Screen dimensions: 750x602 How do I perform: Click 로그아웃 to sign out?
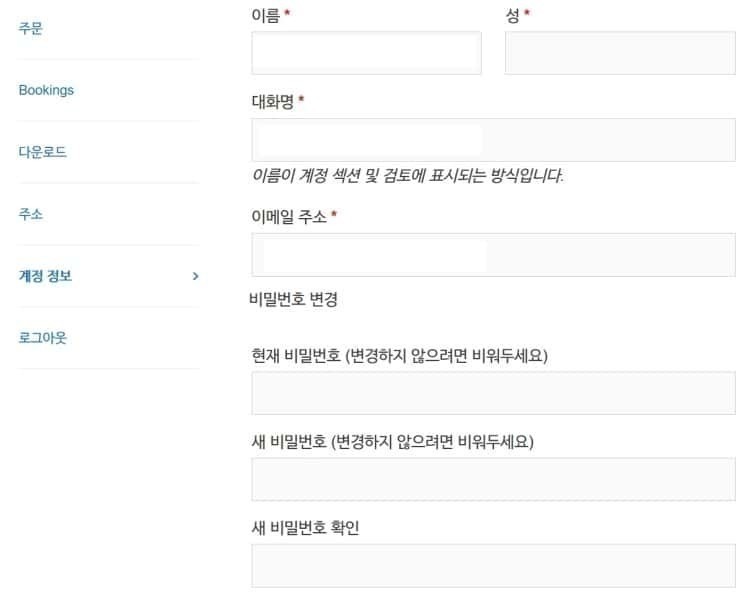(x=43, y=338)
